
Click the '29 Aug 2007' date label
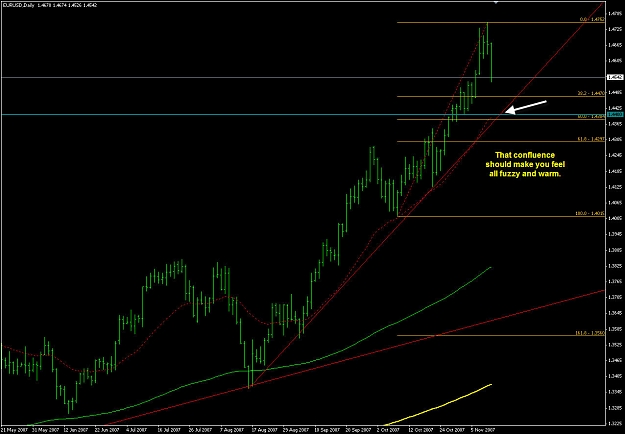[294, 430]
